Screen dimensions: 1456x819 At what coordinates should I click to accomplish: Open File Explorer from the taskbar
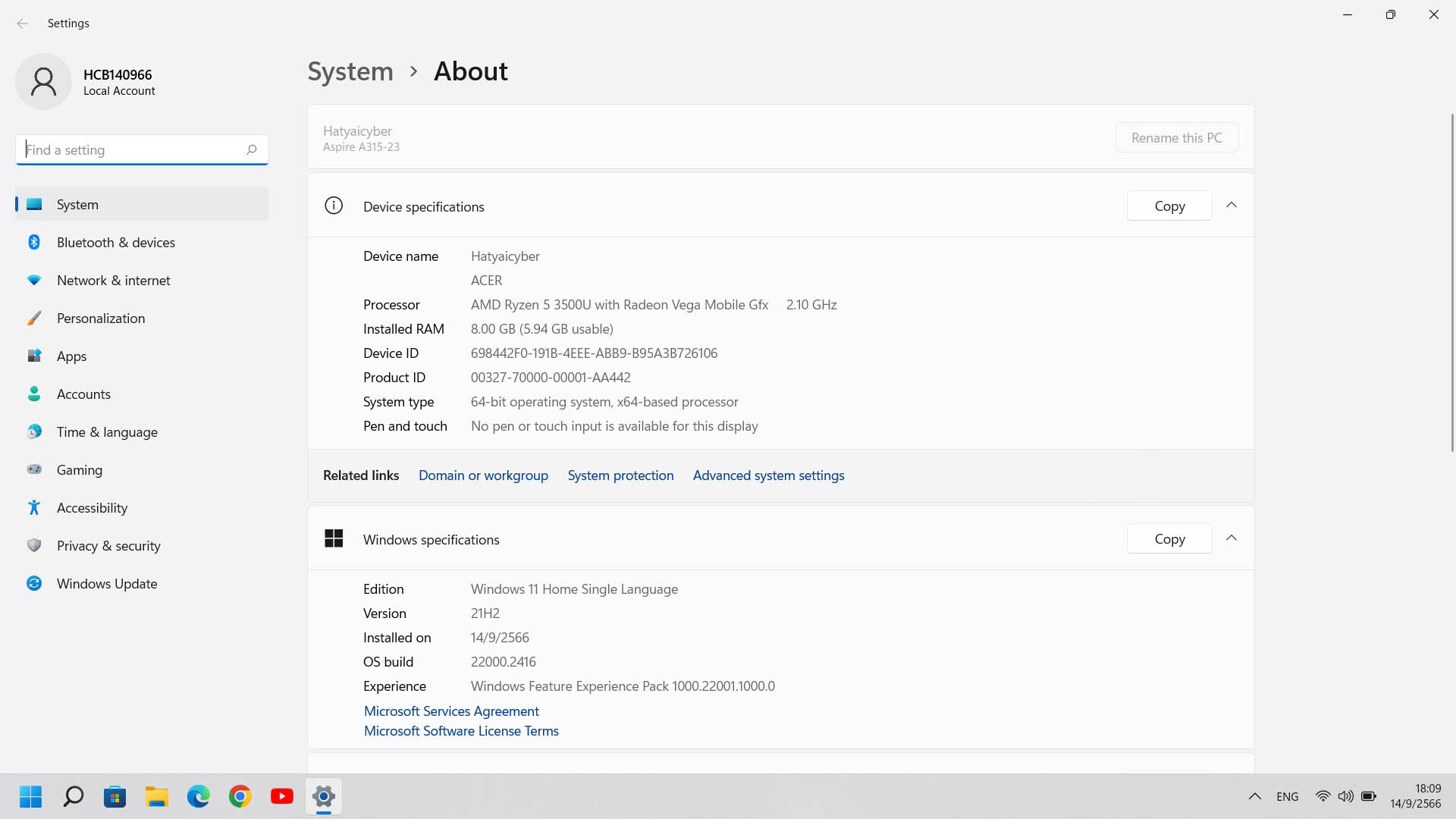[157, 796]
